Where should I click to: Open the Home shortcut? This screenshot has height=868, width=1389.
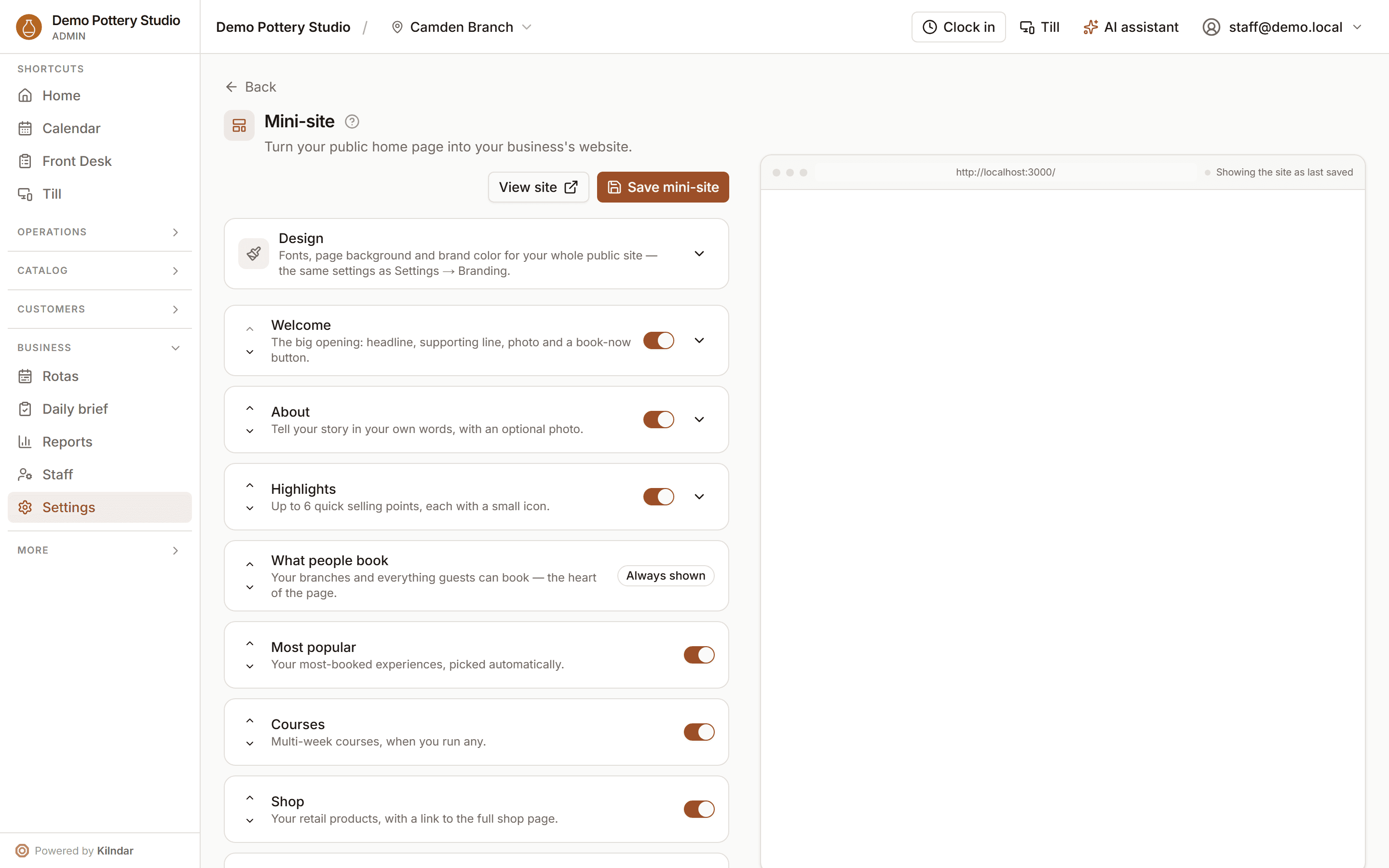99,95
